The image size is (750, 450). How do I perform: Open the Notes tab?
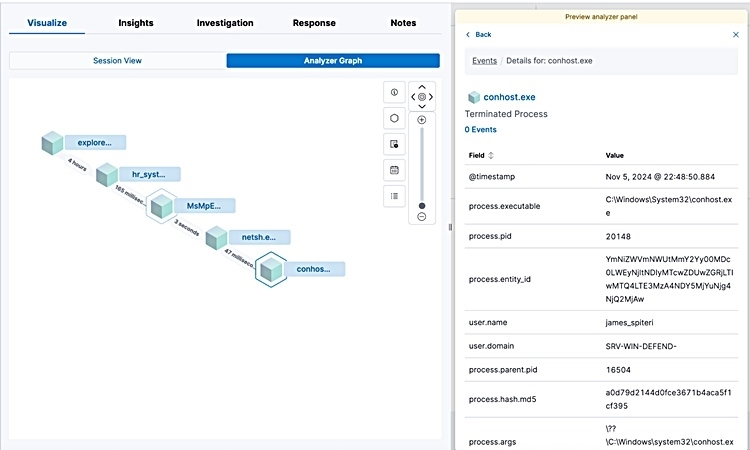pyautogui.click(x=403, y=23)
